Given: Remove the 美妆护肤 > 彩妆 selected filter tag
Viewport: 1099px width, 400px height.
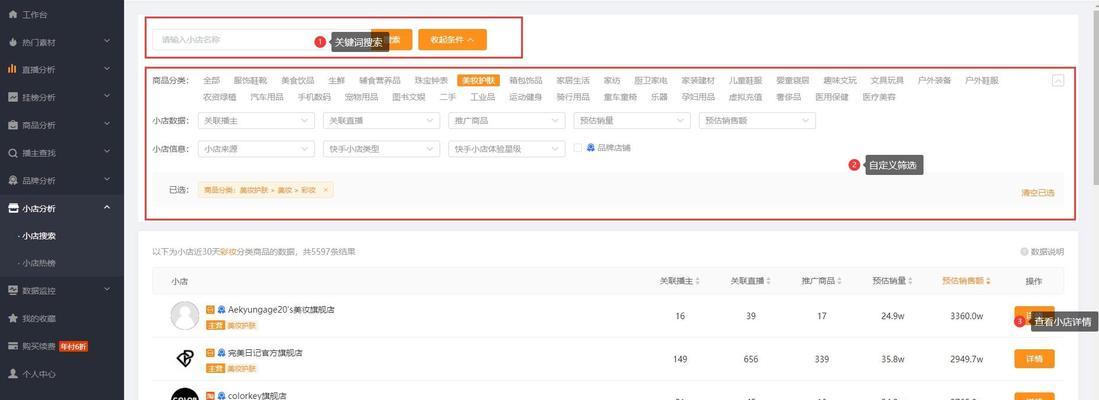Looking at the screenshot, I should click(325, 190).
